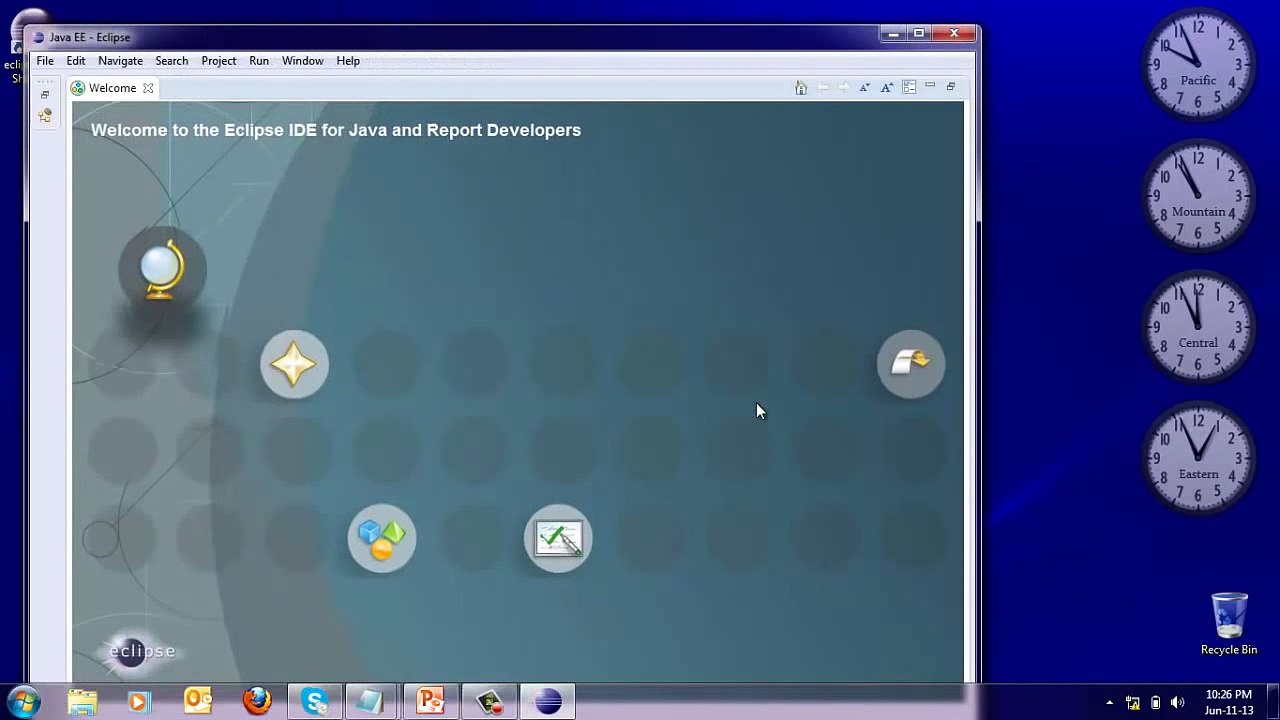Show hidden system tray icons

[1109, 702]
